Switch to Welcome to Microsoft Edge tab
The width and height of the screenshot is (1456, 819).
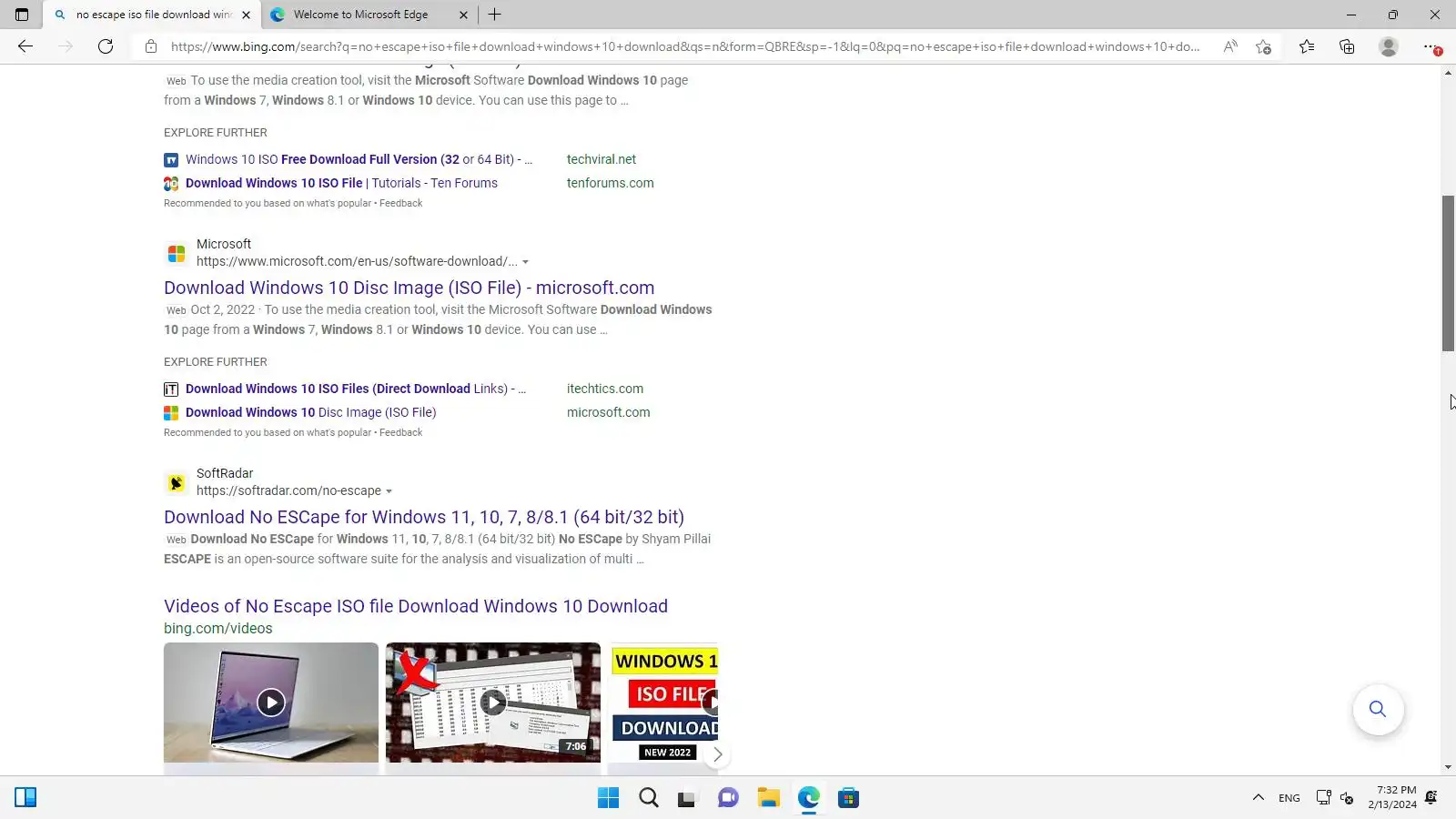coord(360,15)
